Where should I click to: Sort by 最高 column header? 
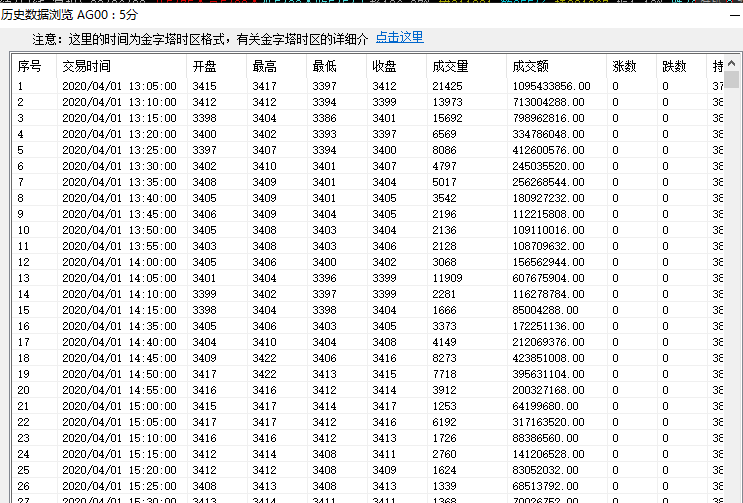277,66
